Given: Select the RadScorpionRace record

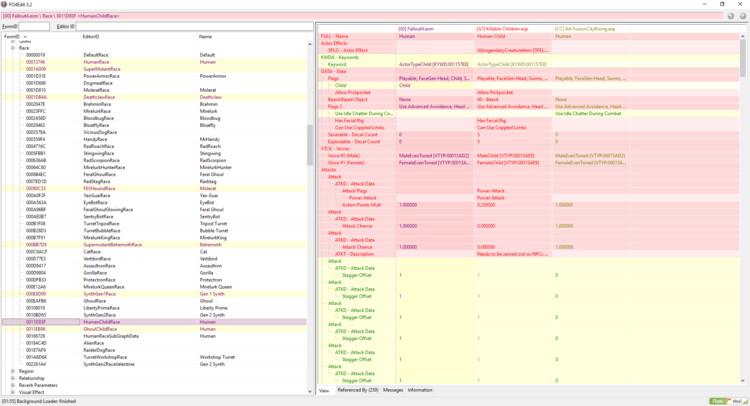Looking at the screenshot, I should click(154, 160).
